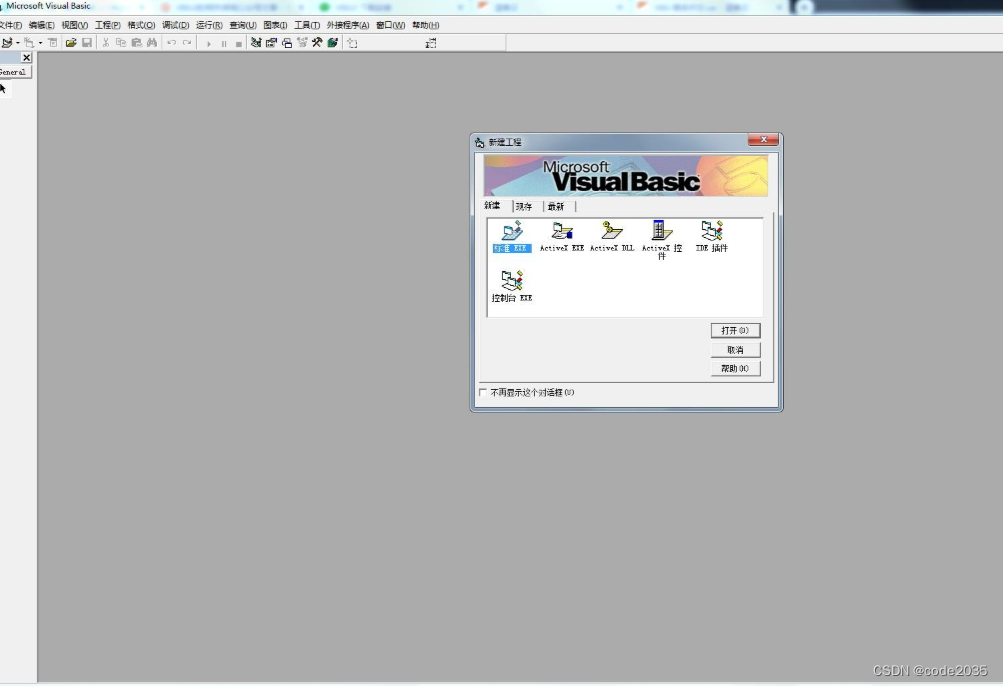Open the 调试(D) menu
The image size is (1003, 686).
coord(175,25)
